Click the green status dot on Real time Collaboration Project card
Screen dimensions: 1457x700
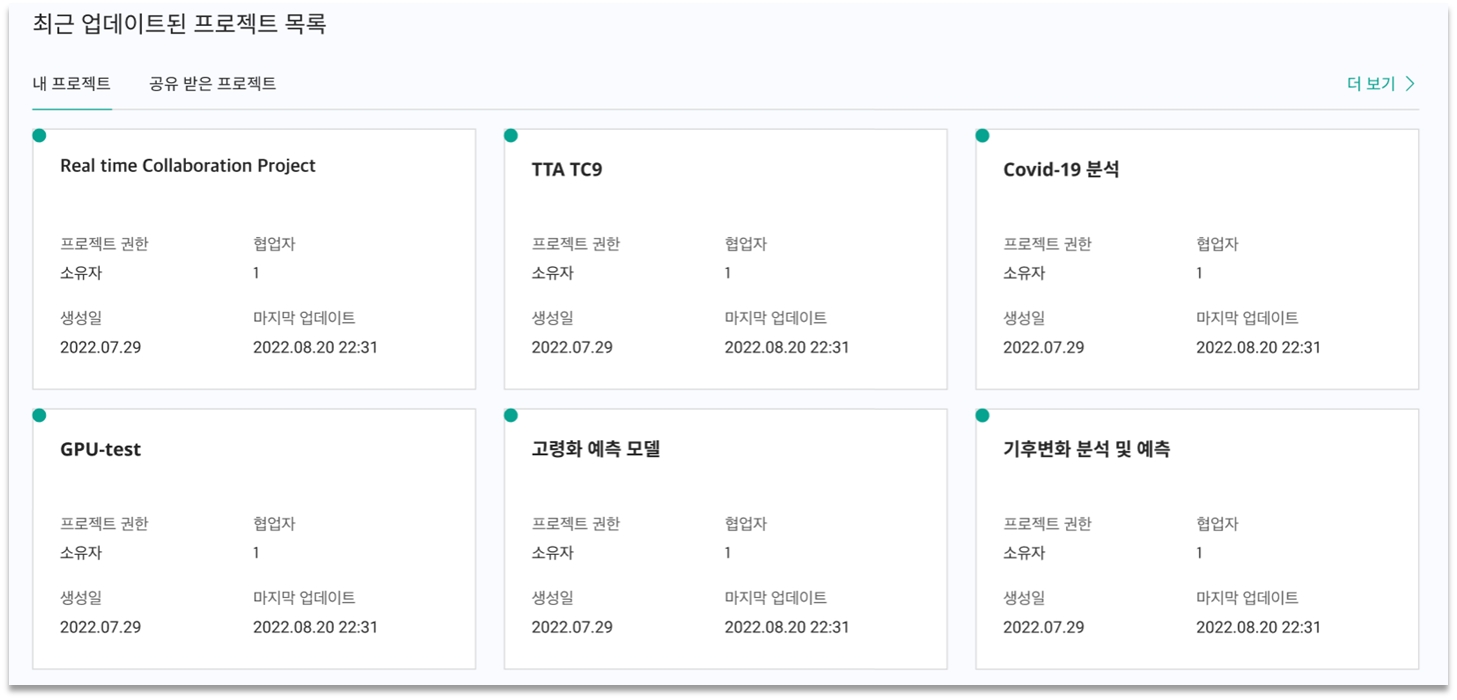pos(39,136)
